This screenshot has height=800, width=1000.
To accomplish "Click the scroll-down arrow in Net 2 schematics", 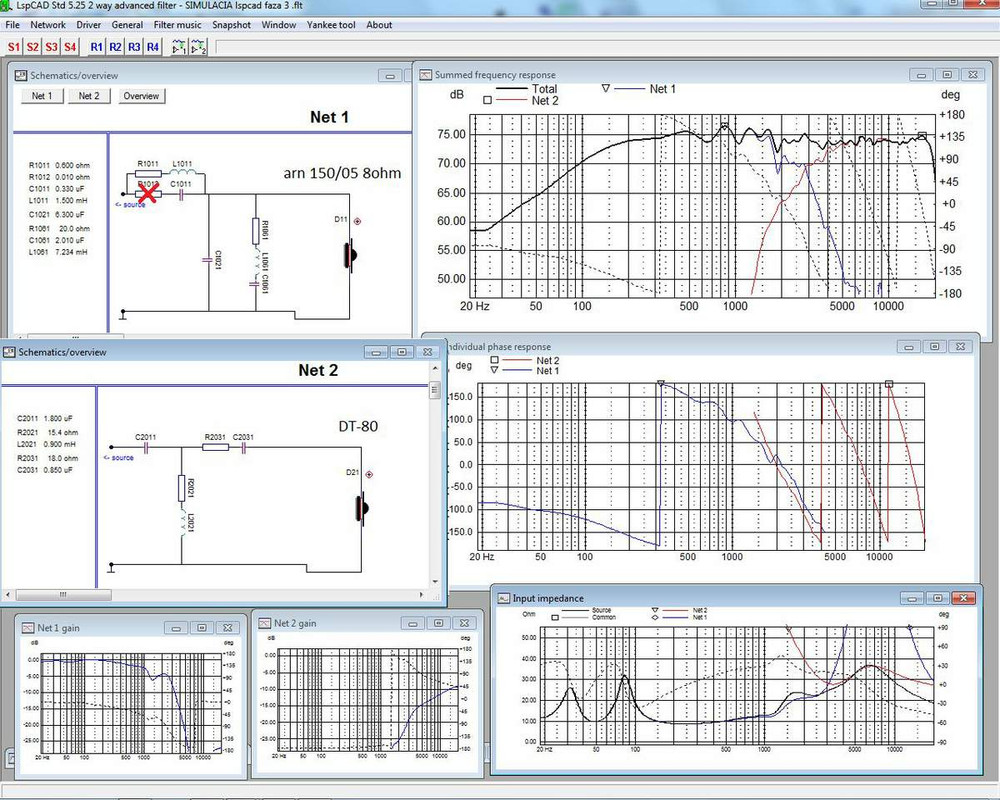I will point(435,581).
